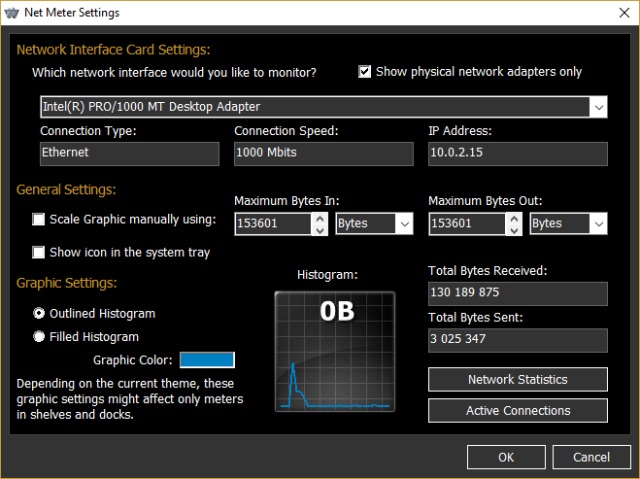Pick a new blue Graphic Color swatch
The height and width of the screenshot is (479, 640).
[207, 360]
